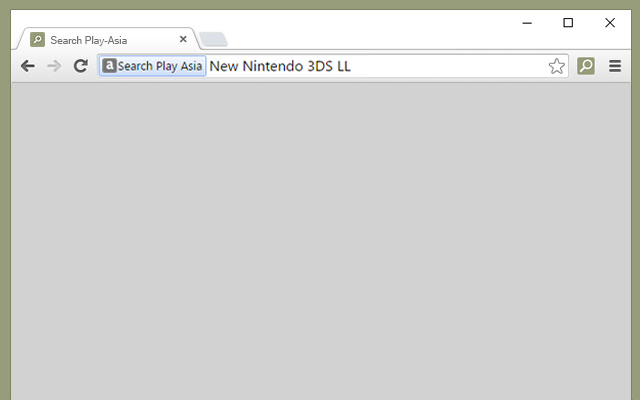Screen dimensions: 640x400
Task: Focus the address bar text New Nintendo 3DS LL
Action: pyautogui.click(x=280, y=66)
